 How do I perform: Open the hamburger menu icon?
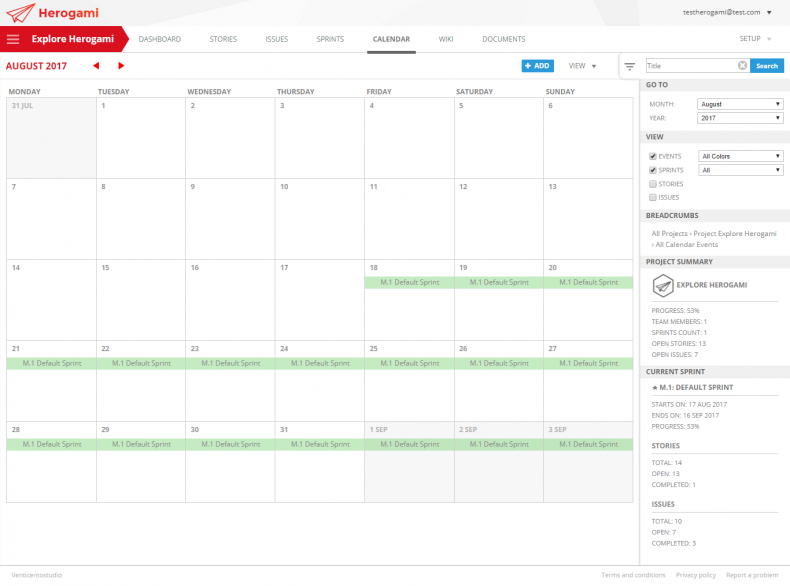(x=13, y=39)
